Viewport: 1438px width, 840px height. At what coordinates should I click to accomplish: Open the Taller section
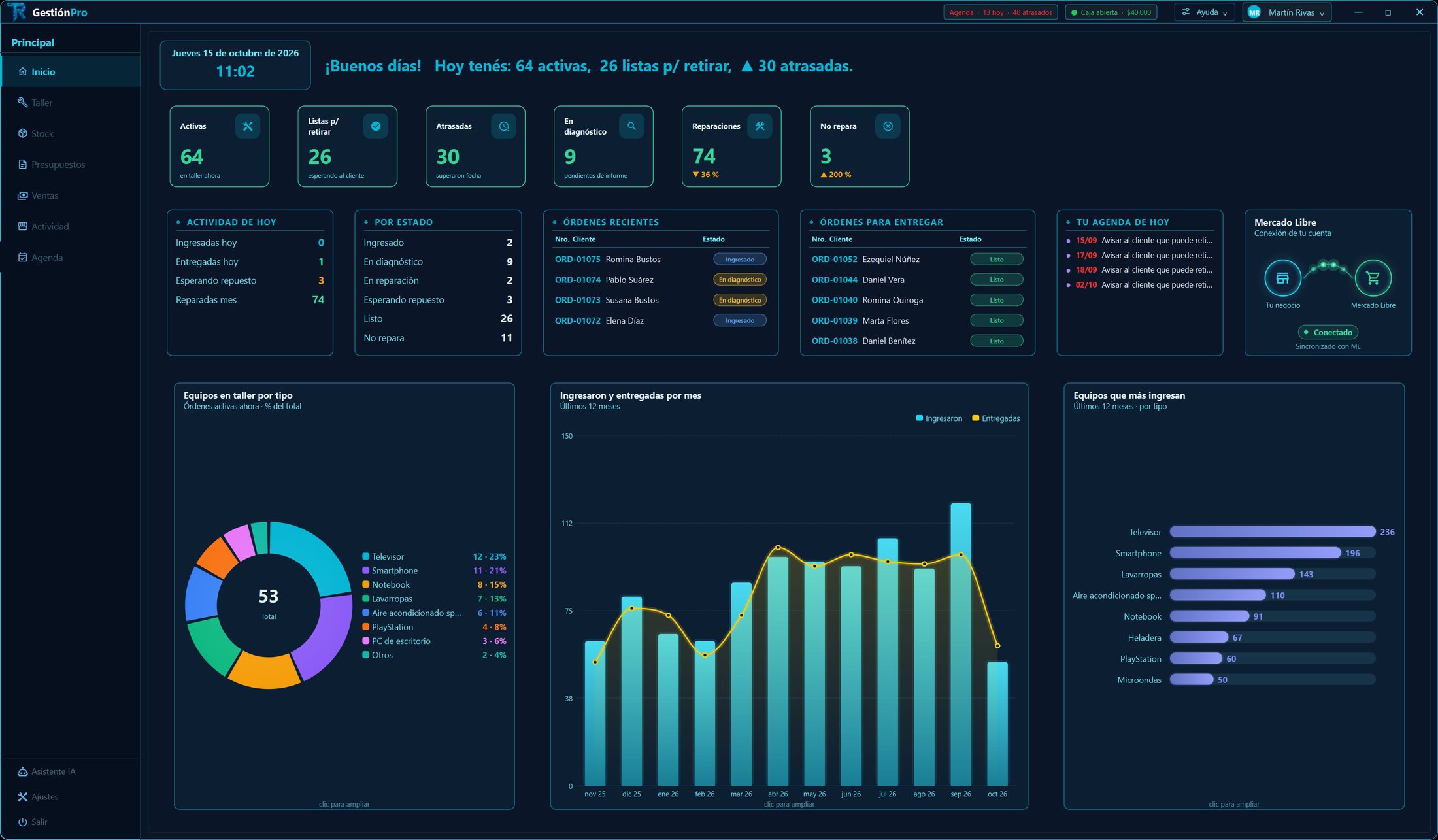coord(71,103)
